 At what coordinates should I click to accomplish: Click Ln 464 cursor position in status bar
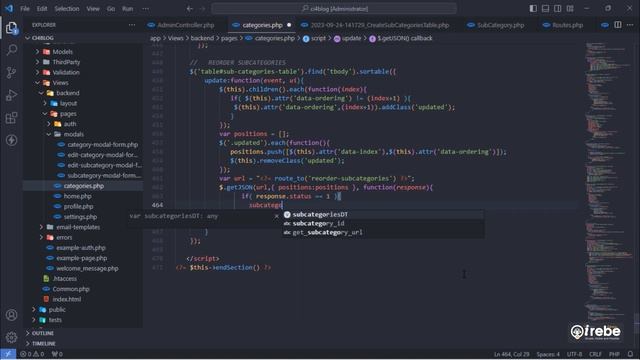click(511, 354)
